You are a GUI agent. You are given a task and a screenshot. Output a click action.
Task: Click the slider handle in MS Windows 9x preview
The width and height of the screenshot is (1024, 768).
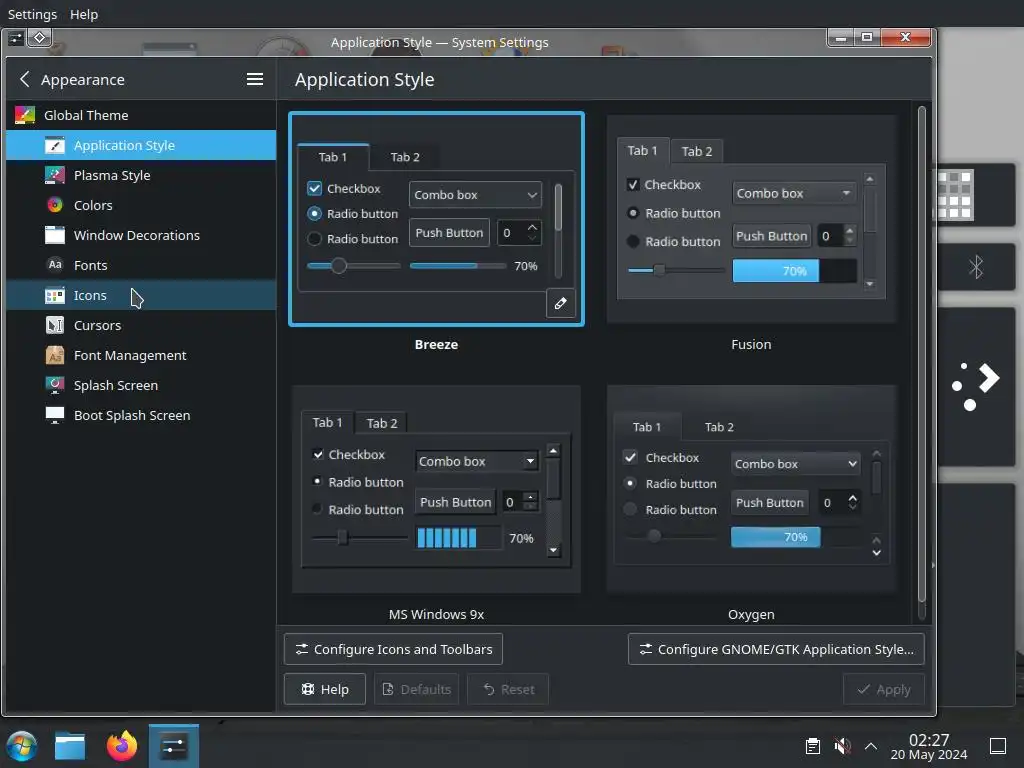pyautogui.click(x=342, y=538)
